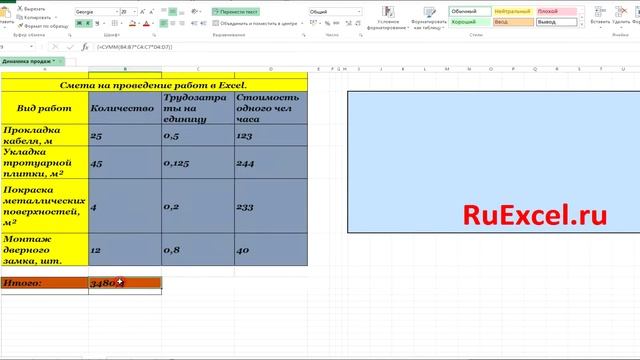Increase decimal places
This screenshot has height=360, width=640.
[x=348, y=23]
